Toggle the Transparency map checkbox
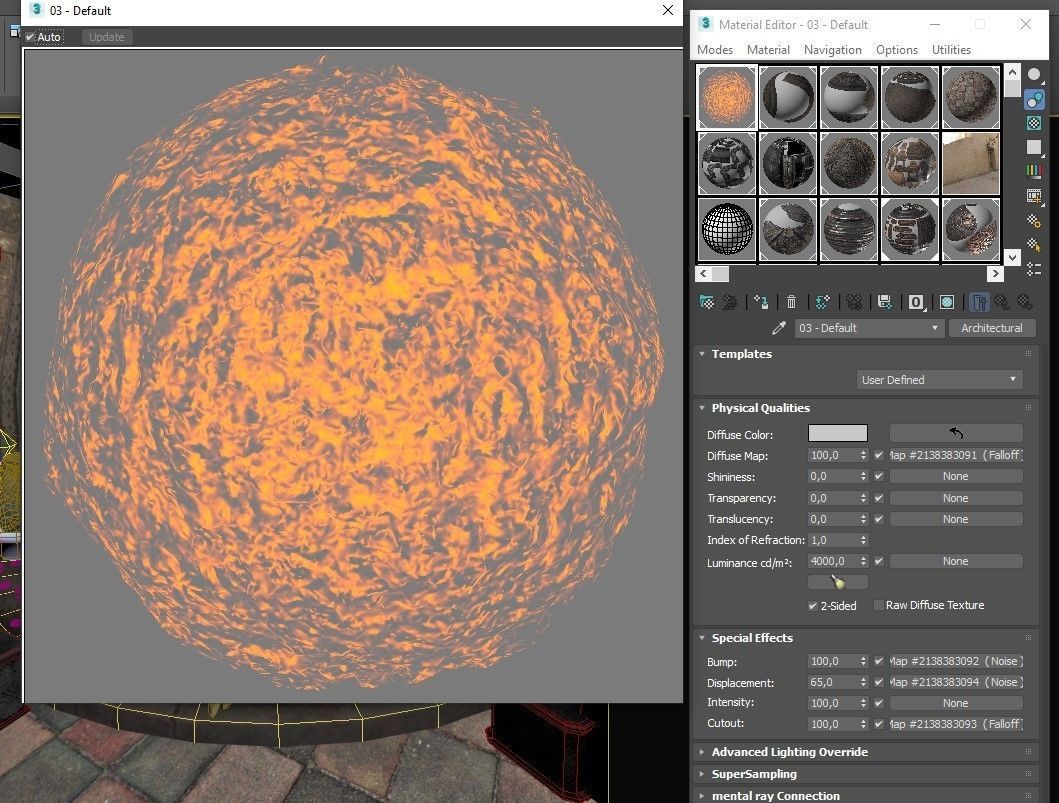 point(879,498)
